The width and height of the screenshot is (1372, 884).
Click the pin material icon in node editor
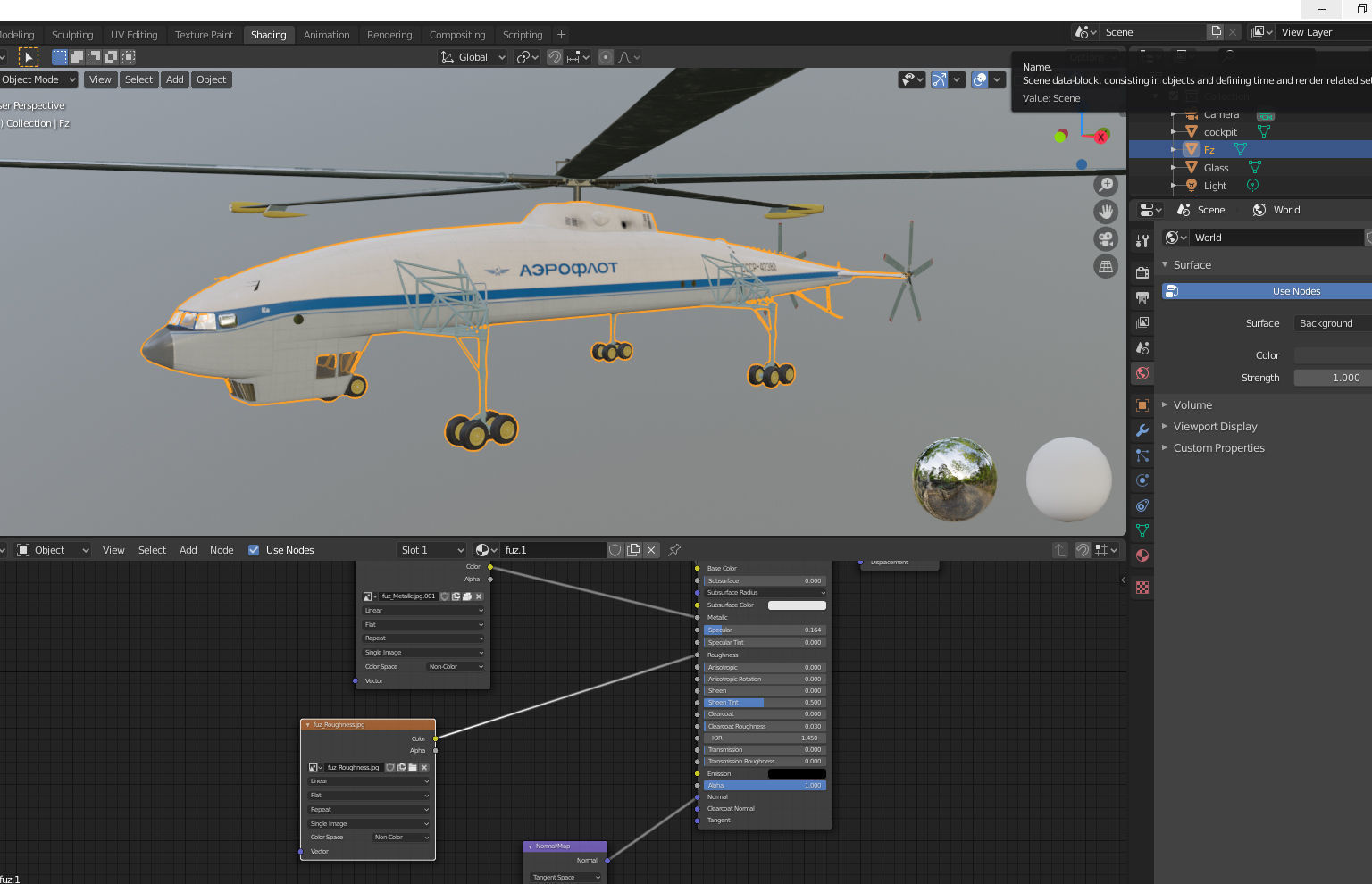(674, 550)
